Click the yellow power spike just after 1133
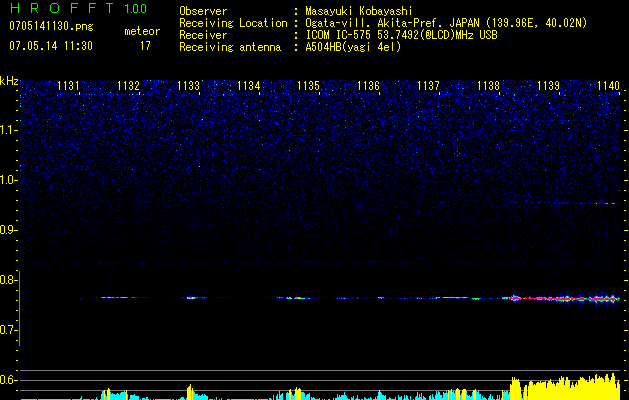This screenshot has height=400, width=629. click(190, 392)
